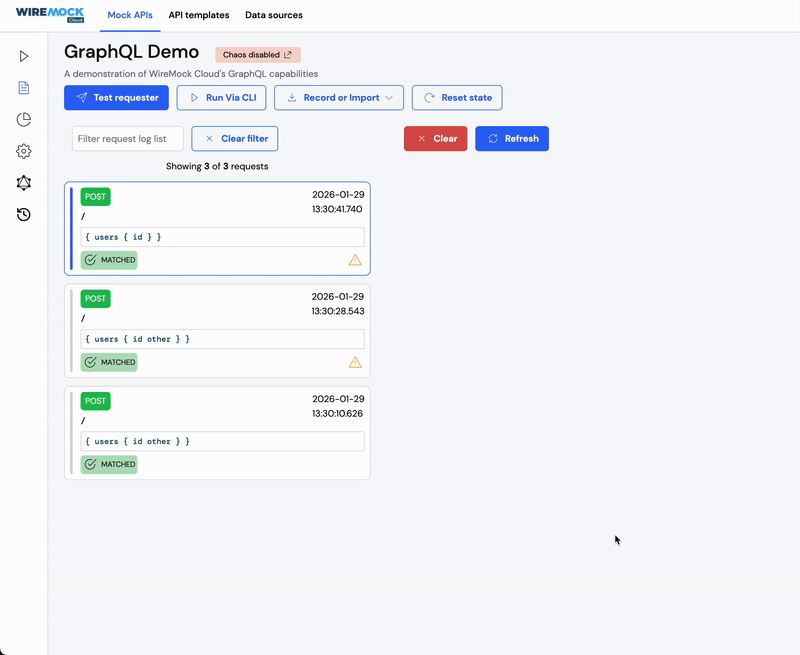Click the filter request log list field
The width and height of the screenshot is (800, 655).
coord(127,138)
